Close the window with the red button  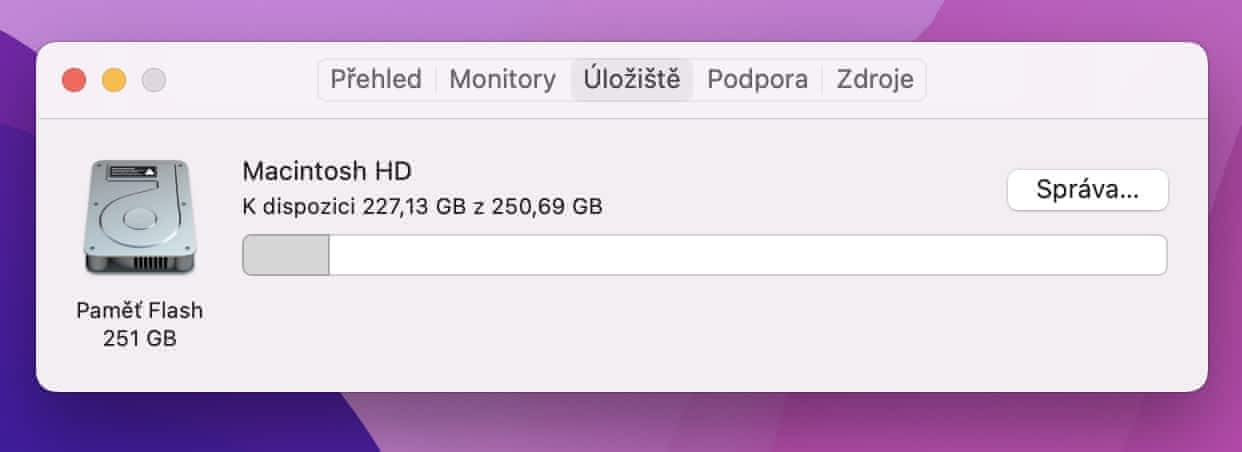[74, 80]
